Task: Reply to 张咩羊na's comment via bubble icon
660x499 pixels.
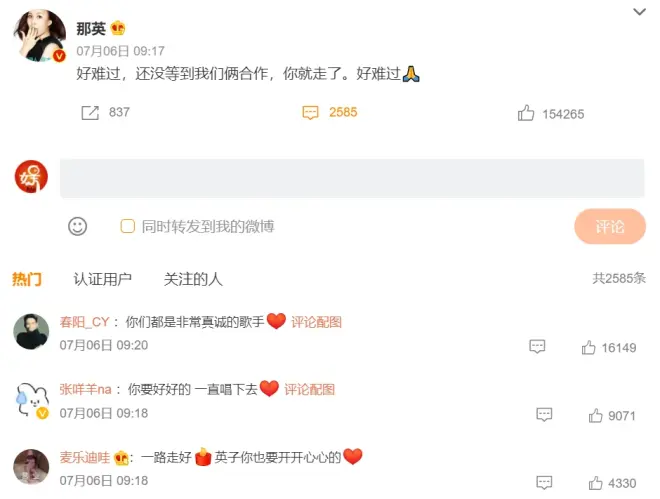Action: (x=544, y=414)
